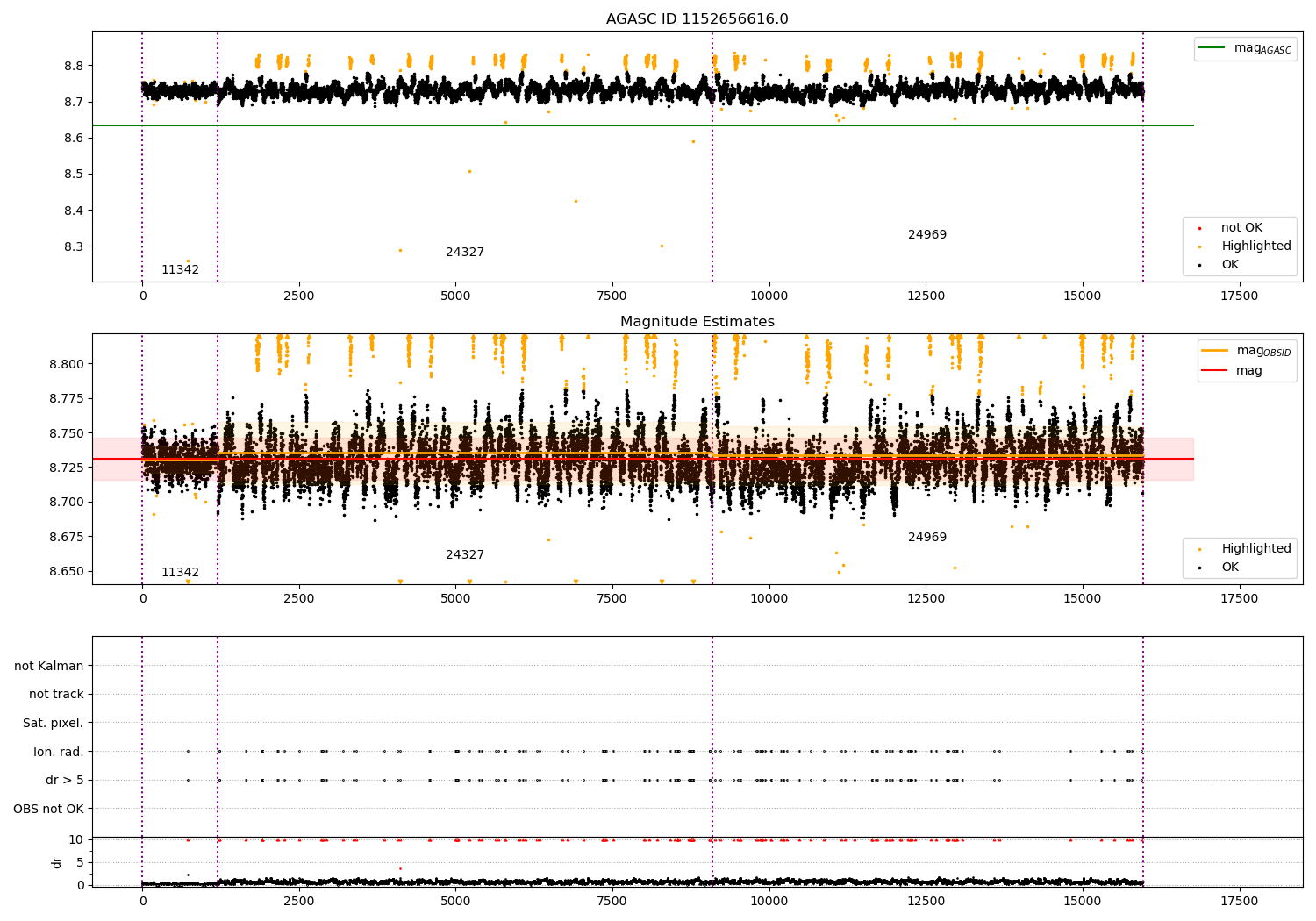Image resolution: width=1316 pixels, height=921 pixels.
Task: Click the 'dr > 5' row label
Action: tap(65, 780)
